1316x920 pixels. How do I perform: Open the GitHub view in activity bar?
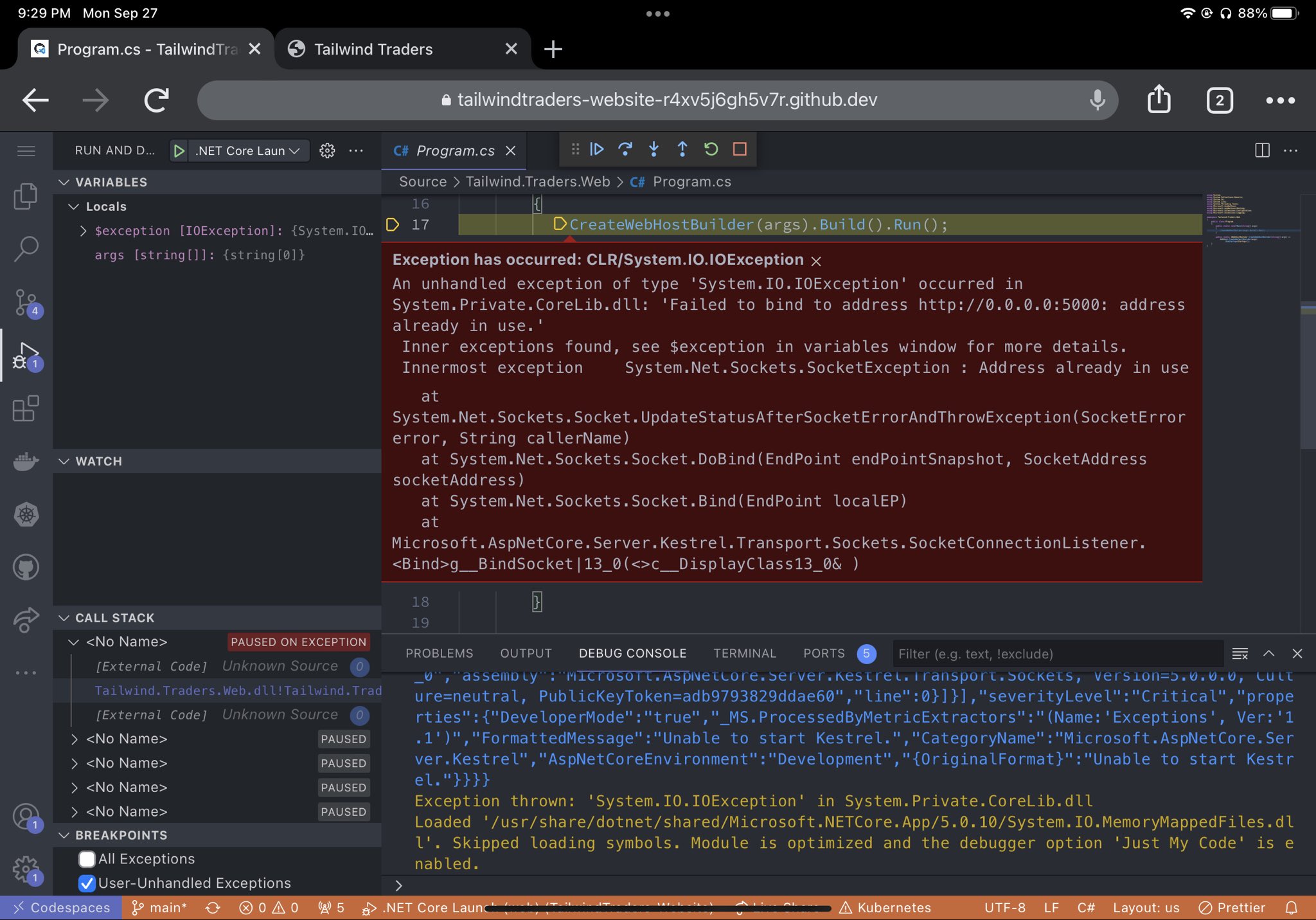[x=26, y=567]
